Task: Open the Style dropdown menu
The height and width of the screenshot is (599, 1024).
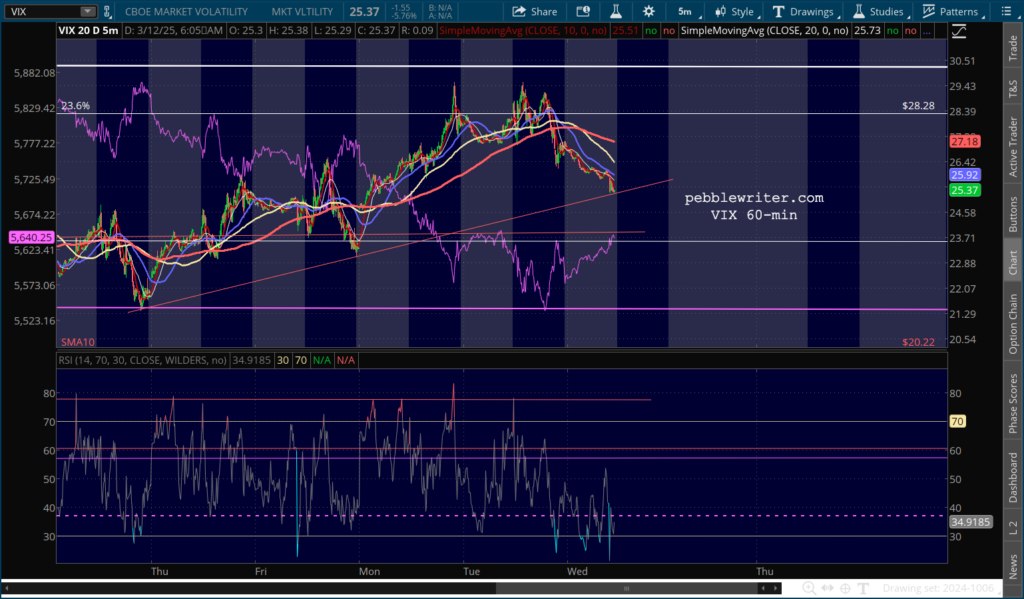Action: tap(733, 11)
